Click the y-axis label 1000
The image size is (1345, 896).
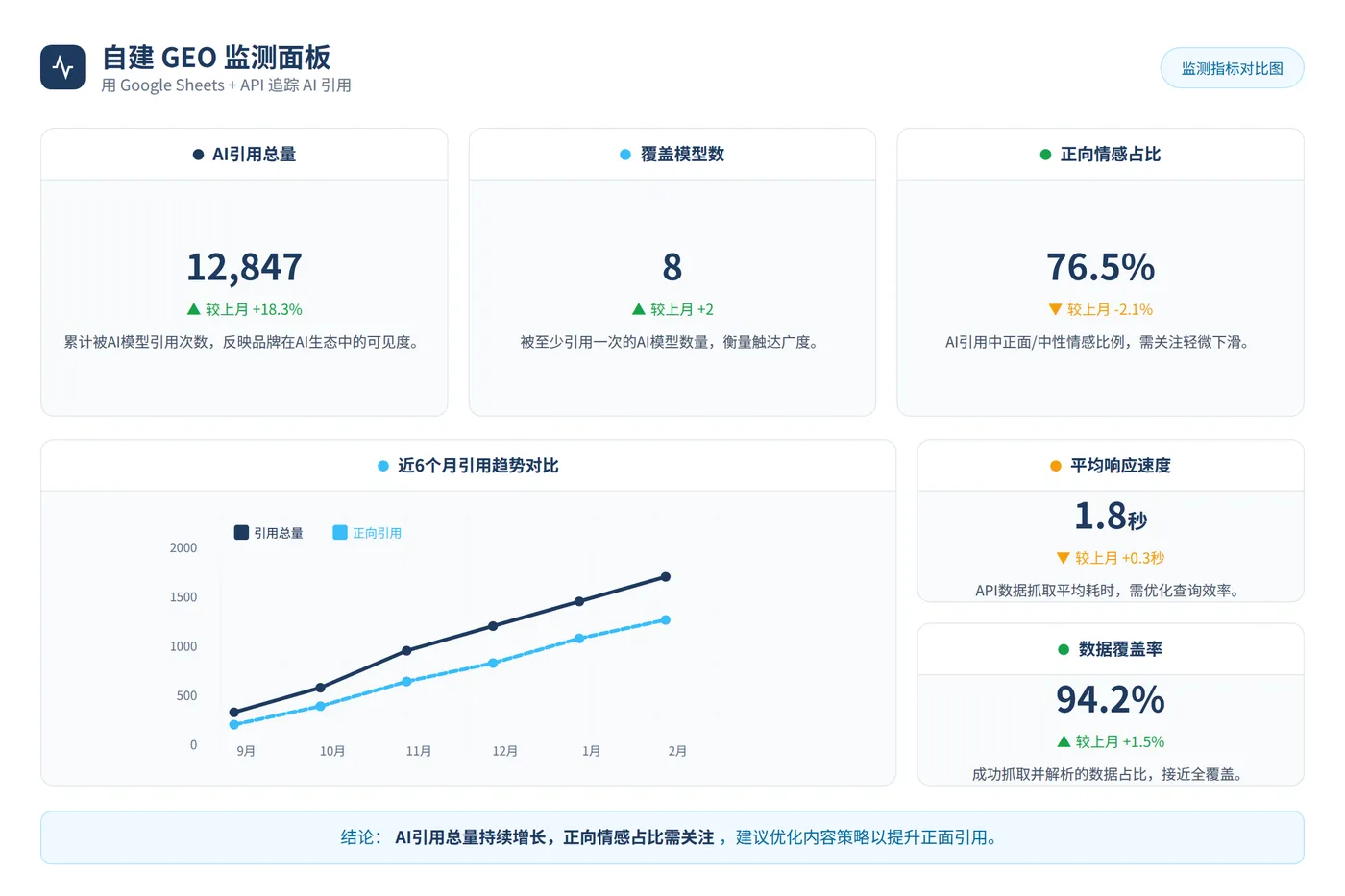(183, 646)
